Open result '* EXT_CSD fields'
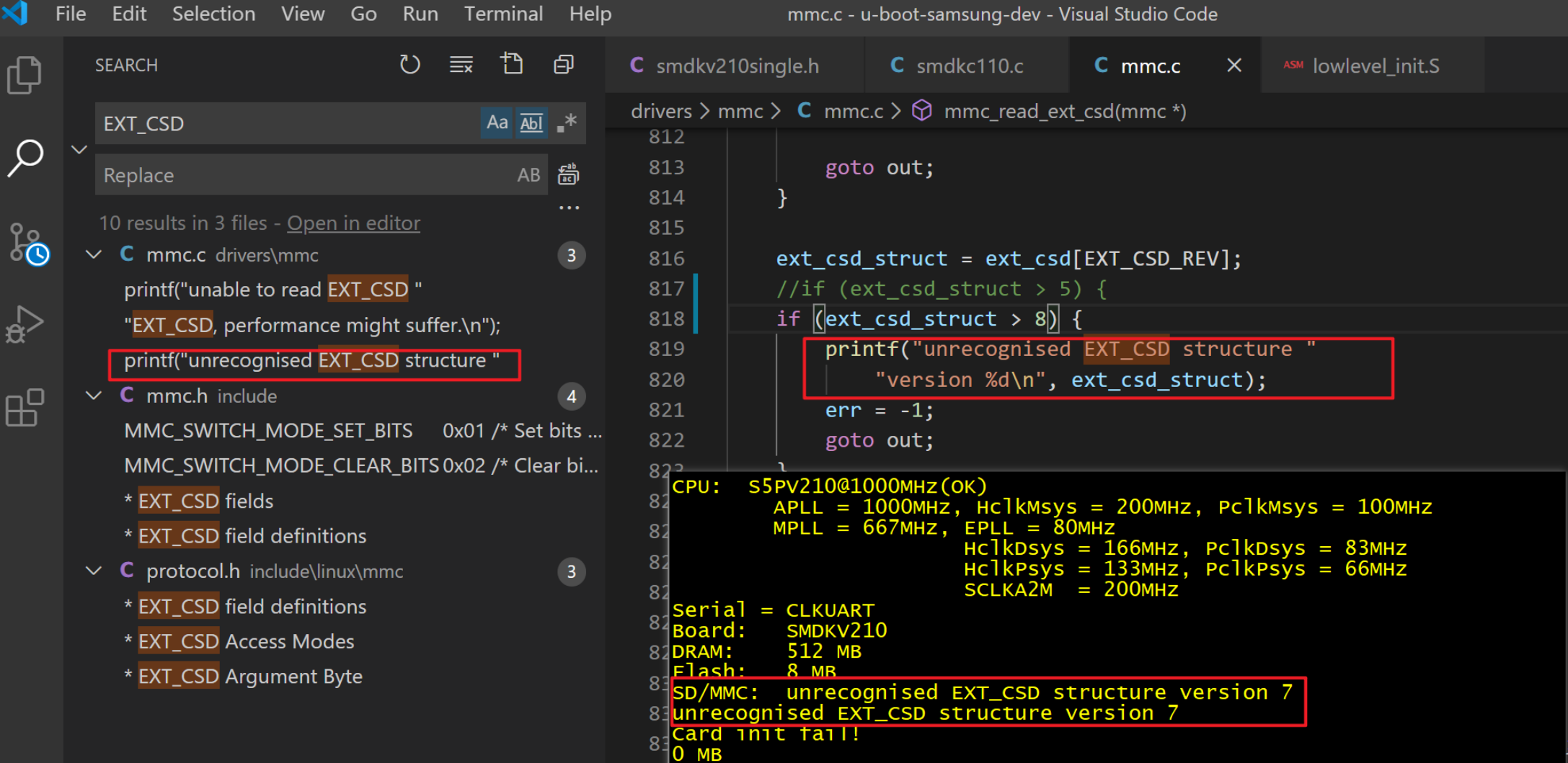Viewport: 1568px width, 763px height. click(199, 501)
